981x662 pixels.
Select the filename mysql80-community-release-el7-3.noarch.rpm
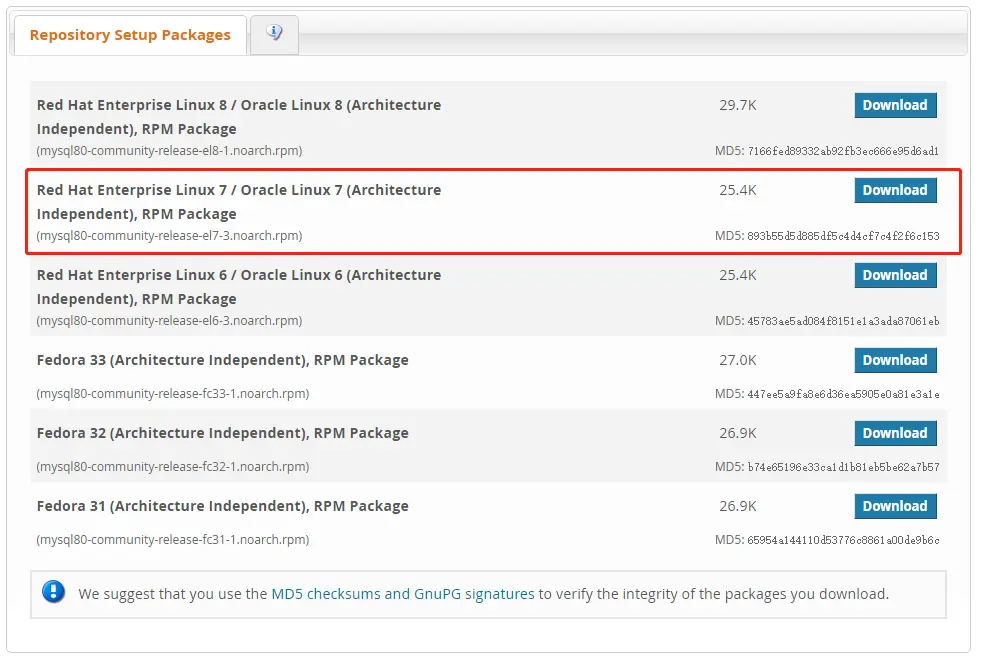coord(170,236)
